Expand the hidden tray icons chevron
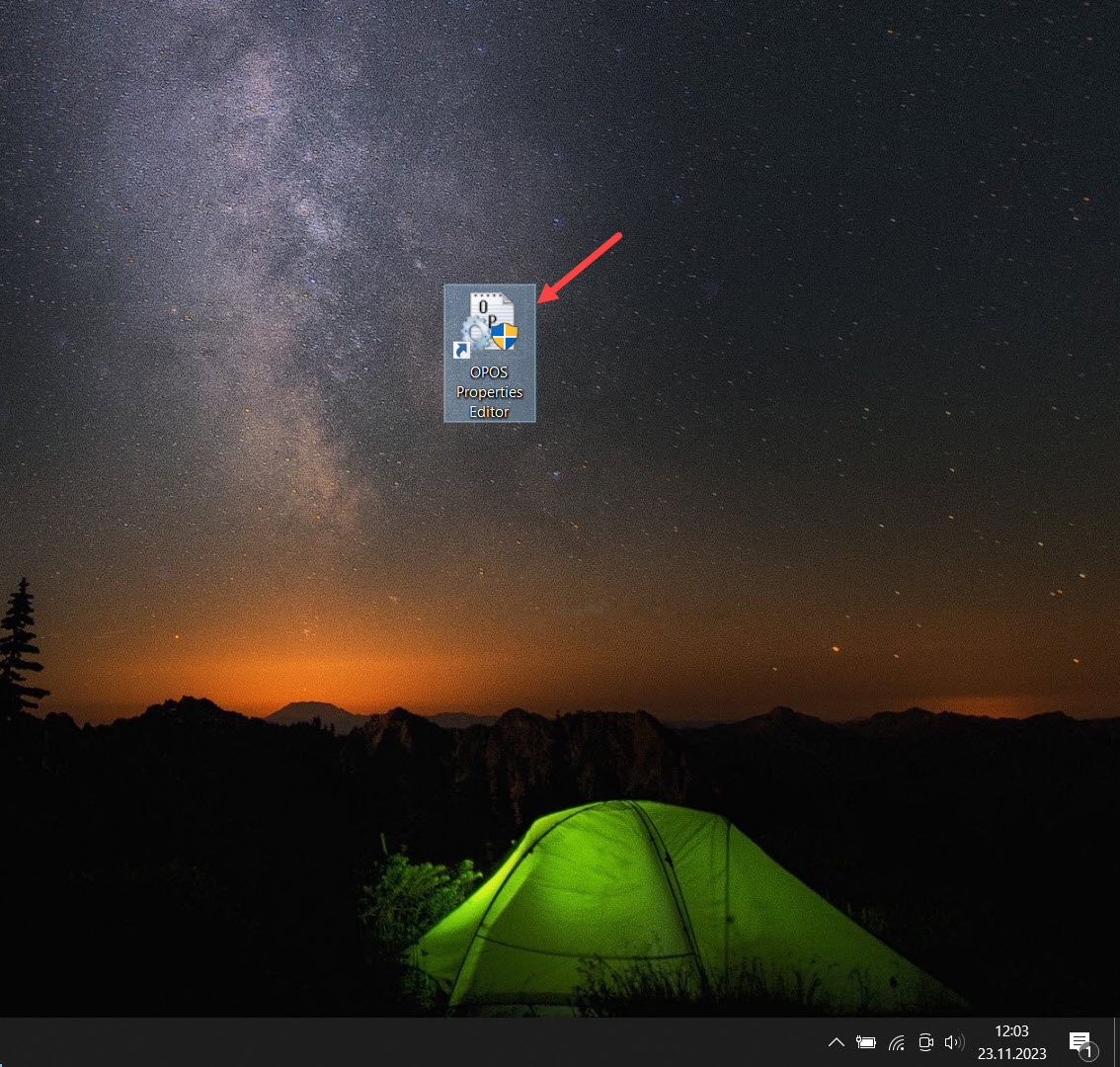1120x1067 pixels. tap(836, 1042)
